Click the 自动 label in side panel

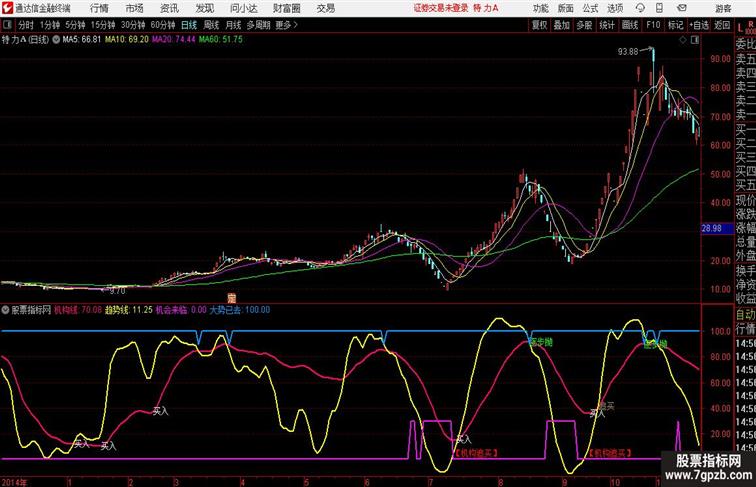745,314
